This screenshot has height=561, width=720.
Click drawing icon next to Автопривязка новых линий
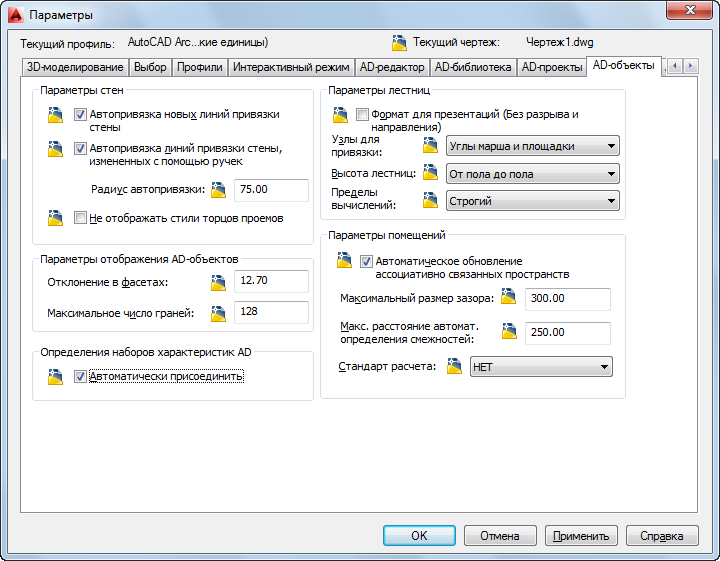point(55,115)
